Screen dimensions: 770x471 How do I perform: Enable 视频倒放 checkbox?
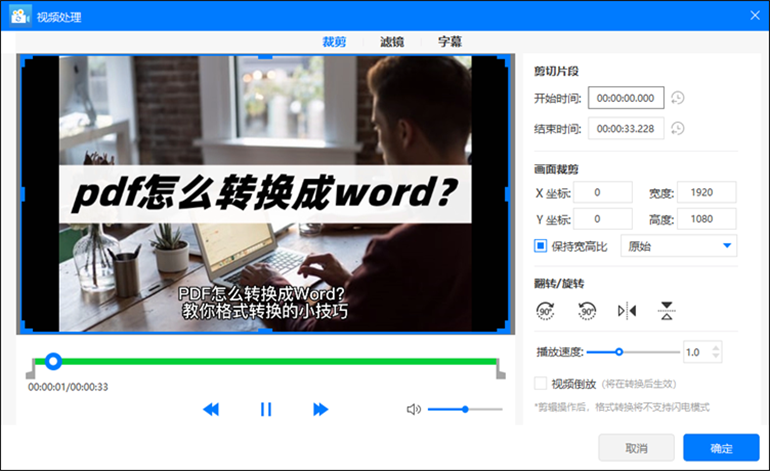[540, 383]
